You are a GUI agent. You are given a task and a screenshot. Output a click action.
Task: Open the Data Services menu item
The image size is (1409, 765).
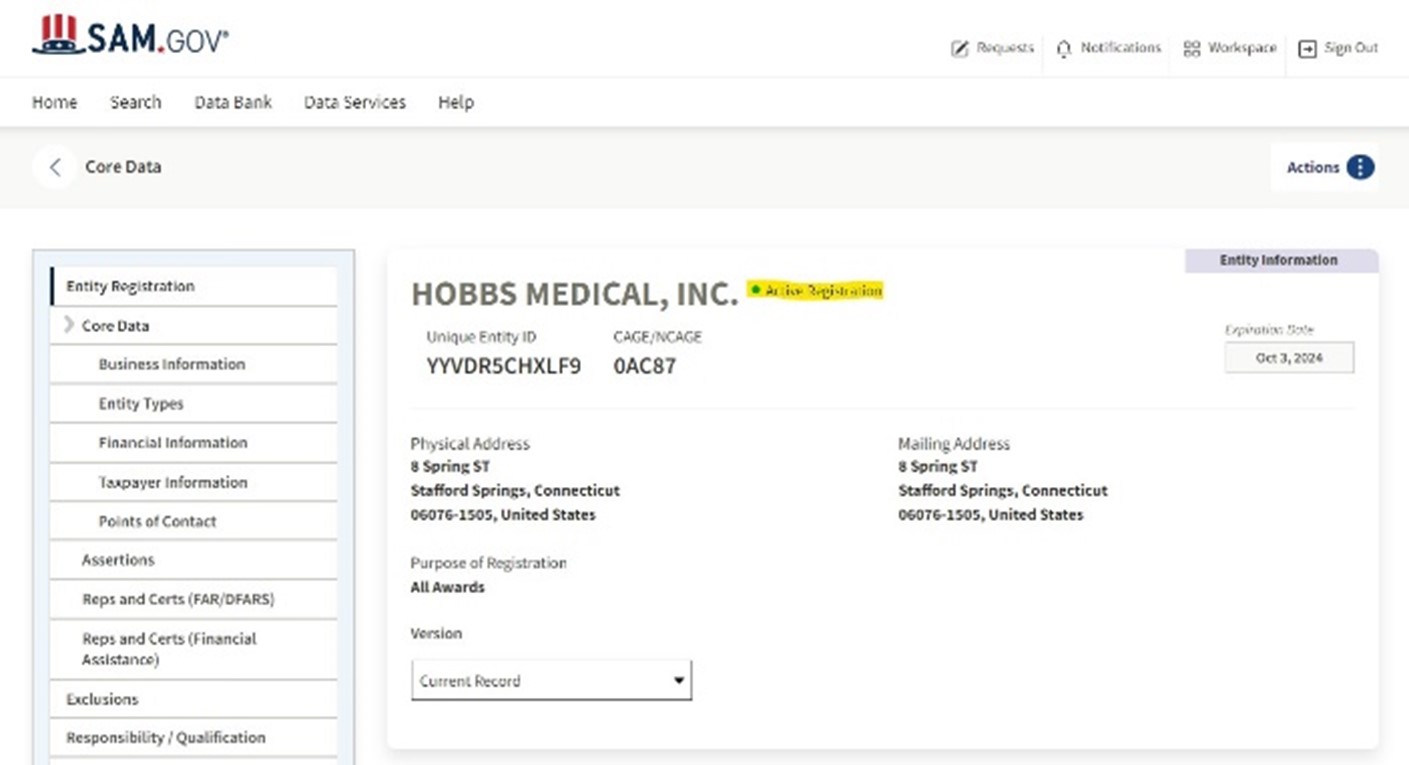pyautogui.click(x=355, y=102)
